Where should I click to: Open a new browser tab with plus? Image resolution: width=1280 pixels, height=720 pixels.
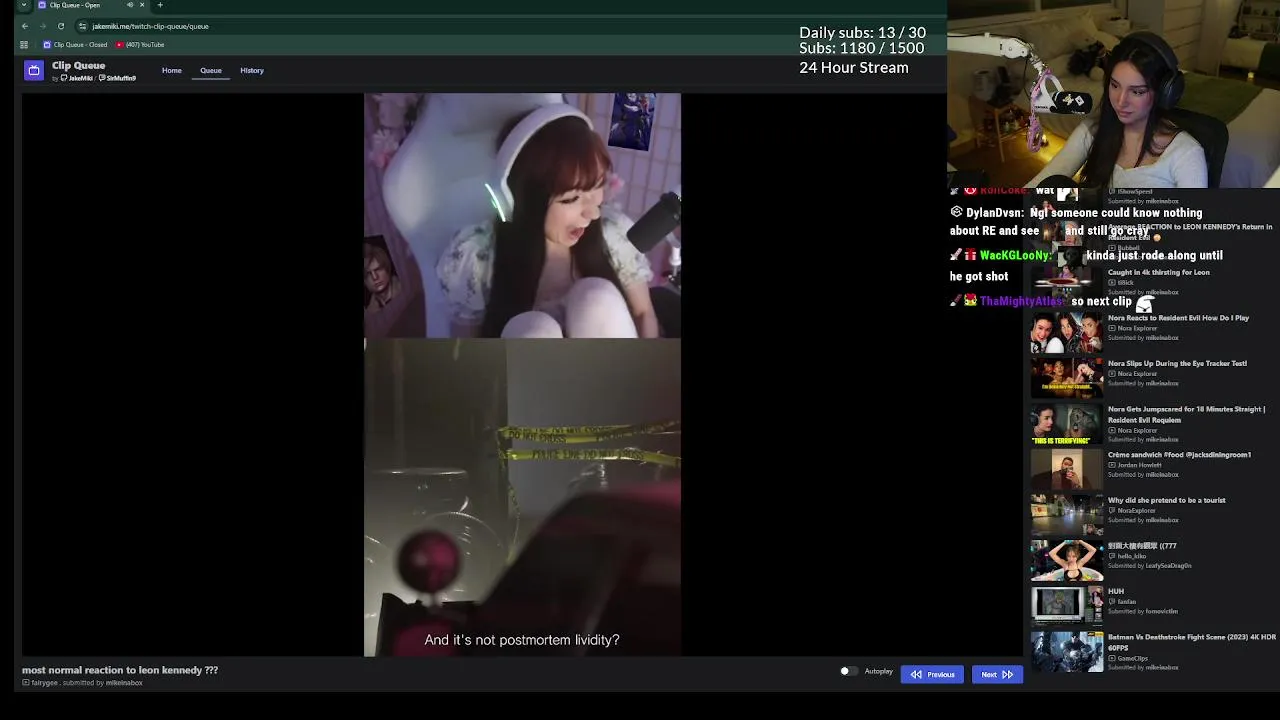(160, 5)
